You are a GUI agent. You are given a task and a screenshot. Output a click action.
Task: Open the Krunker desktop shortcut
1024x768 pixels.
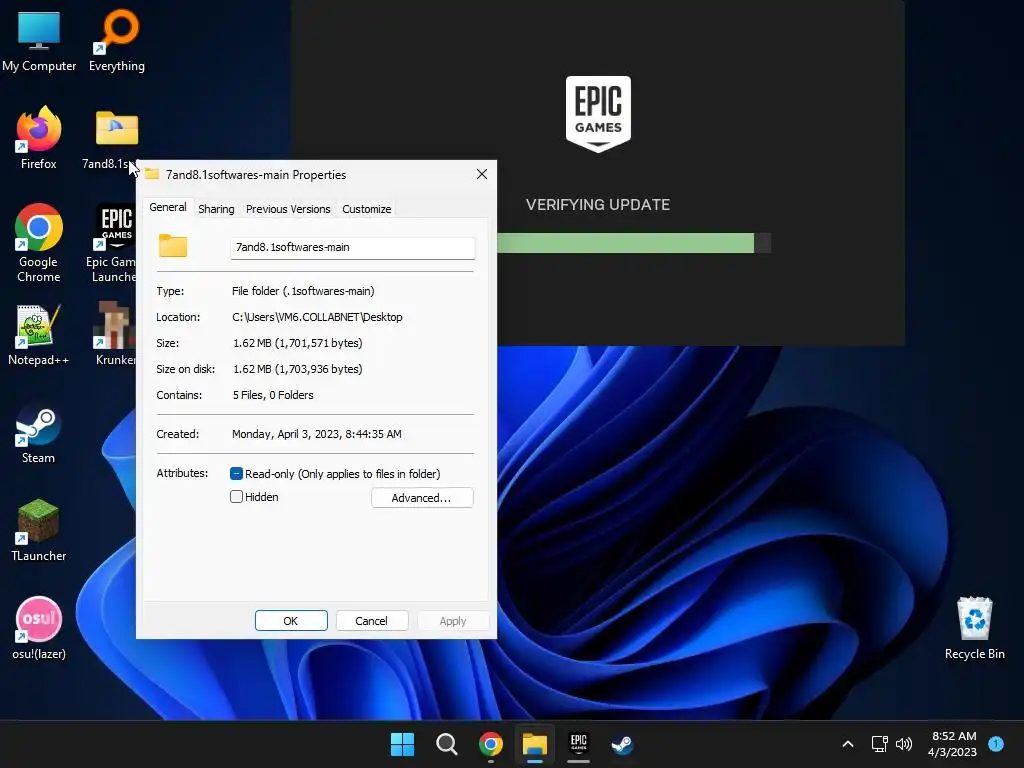coord(115,333)
